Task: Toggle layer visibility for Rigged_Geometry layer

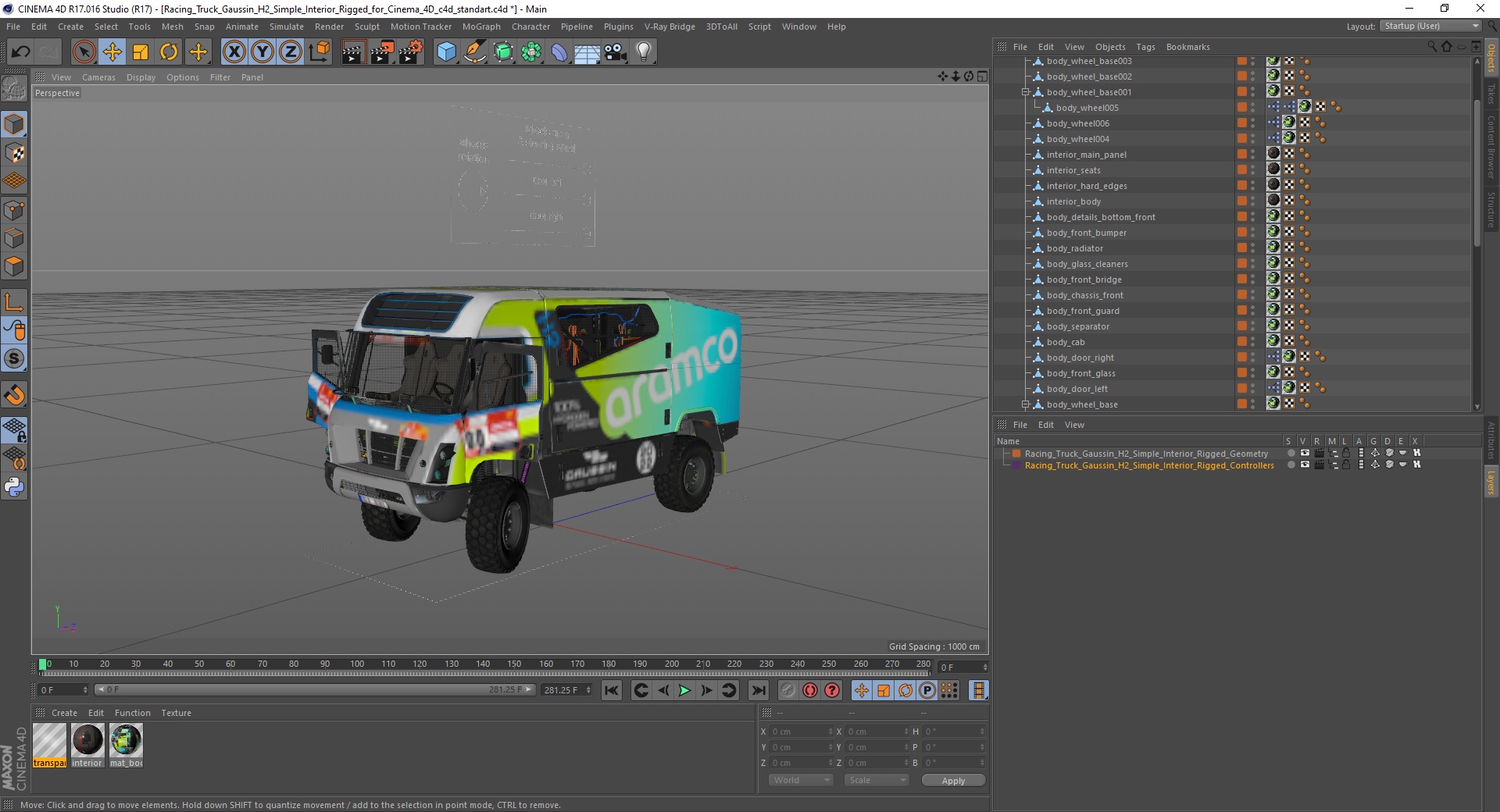Action: [x=1305, y=453]
